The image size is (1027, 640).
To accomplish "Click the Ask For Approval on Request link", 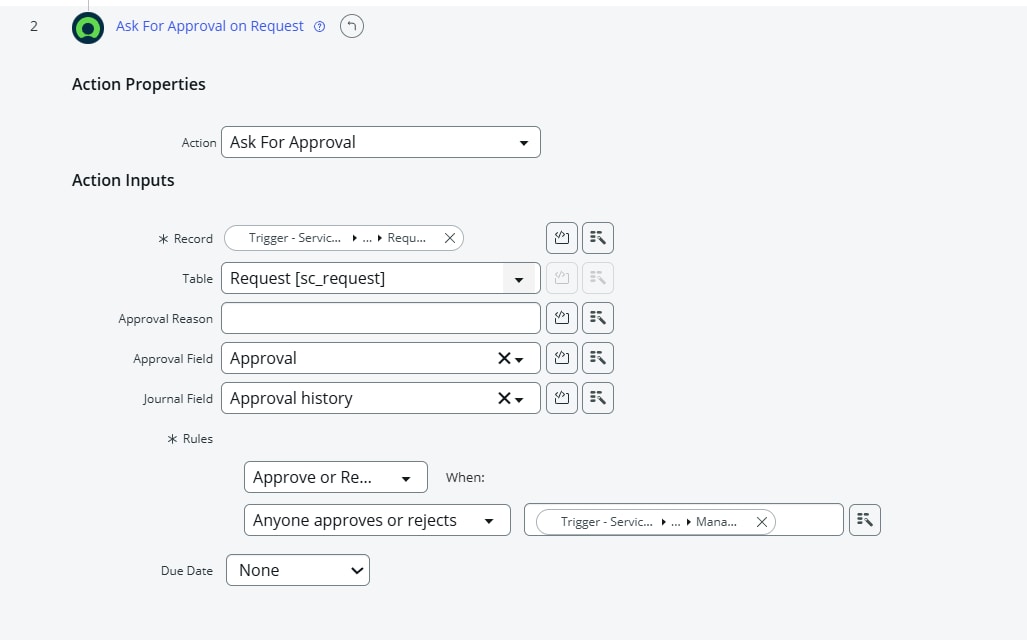I will click(x=209, y=26).
